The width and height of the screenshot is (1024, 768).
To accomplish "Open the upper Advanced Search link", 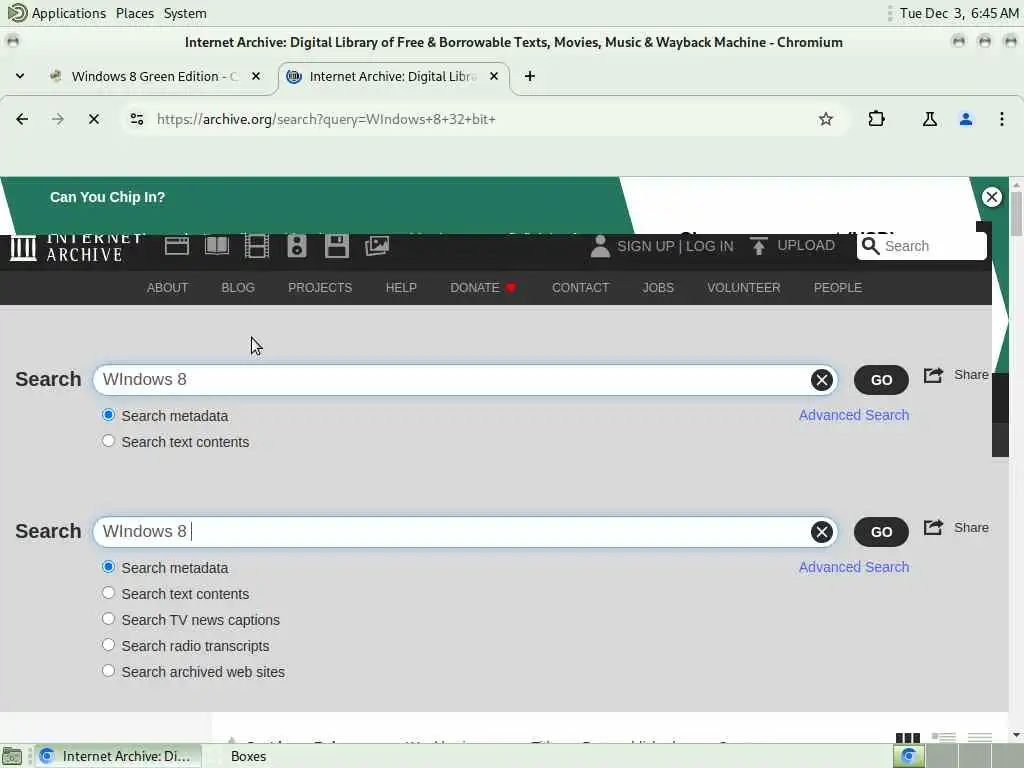I will click(854, 415).
